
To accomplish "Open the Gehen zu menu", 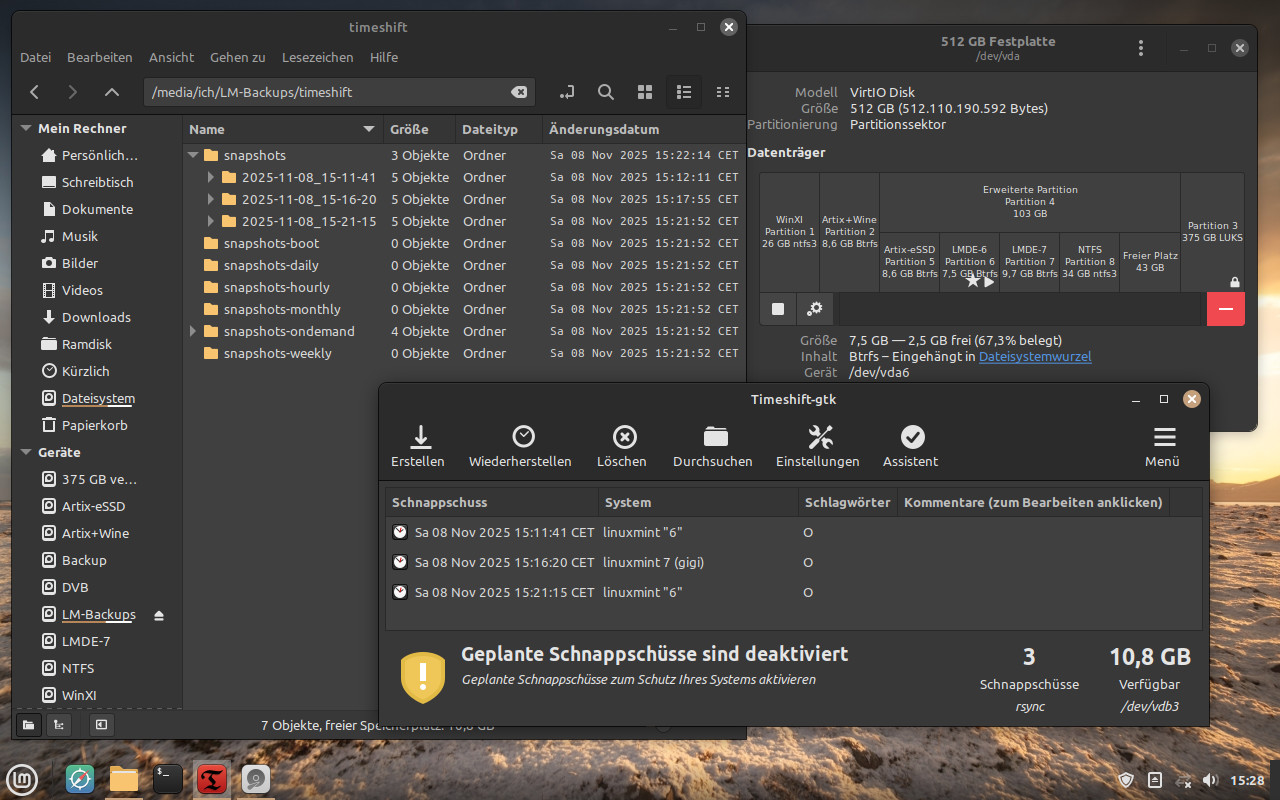I will (237, 57).
